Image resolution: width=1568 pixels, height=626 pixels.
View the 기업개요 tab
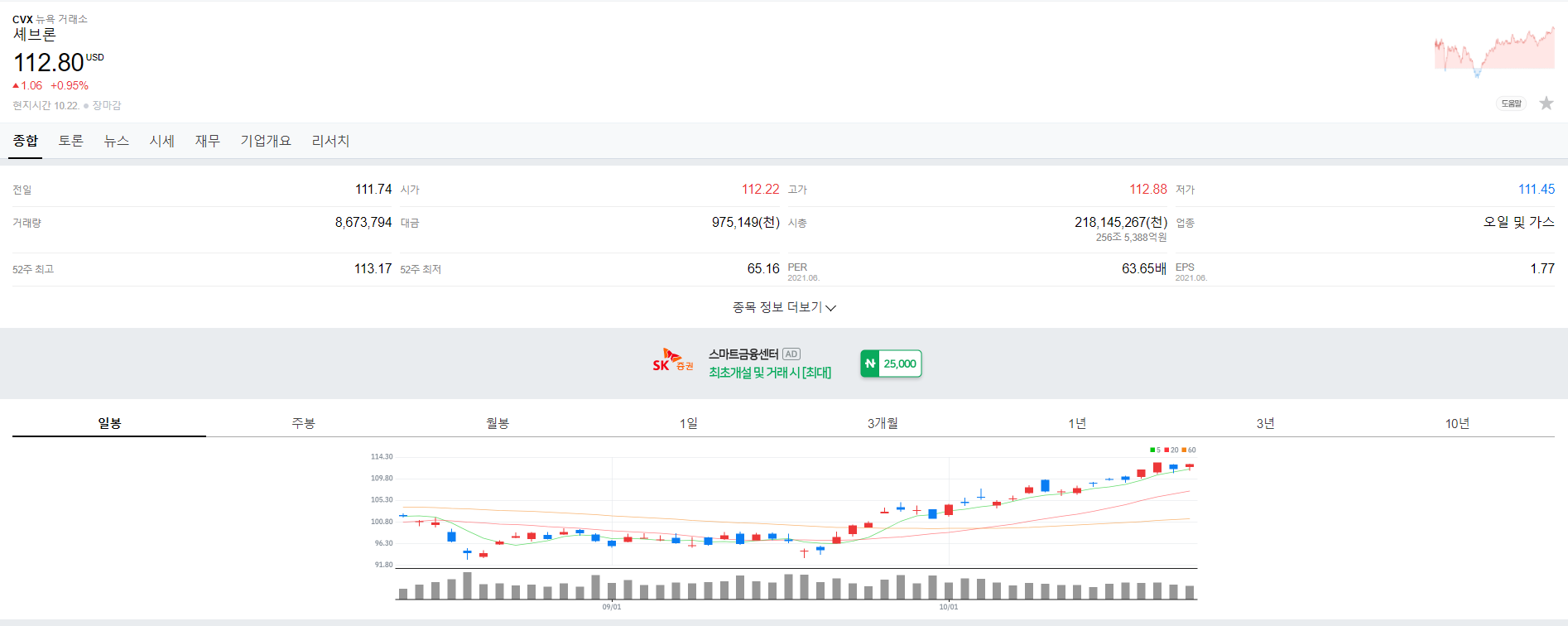click(x=266, y=141)
